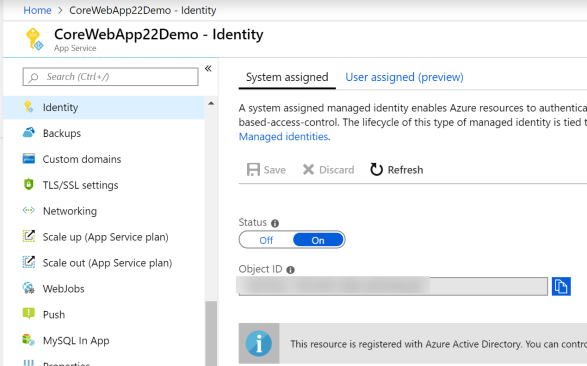Copy the Object ID to clipboard
This screenshot has height=366, width=587.
[x=561, y=286]
